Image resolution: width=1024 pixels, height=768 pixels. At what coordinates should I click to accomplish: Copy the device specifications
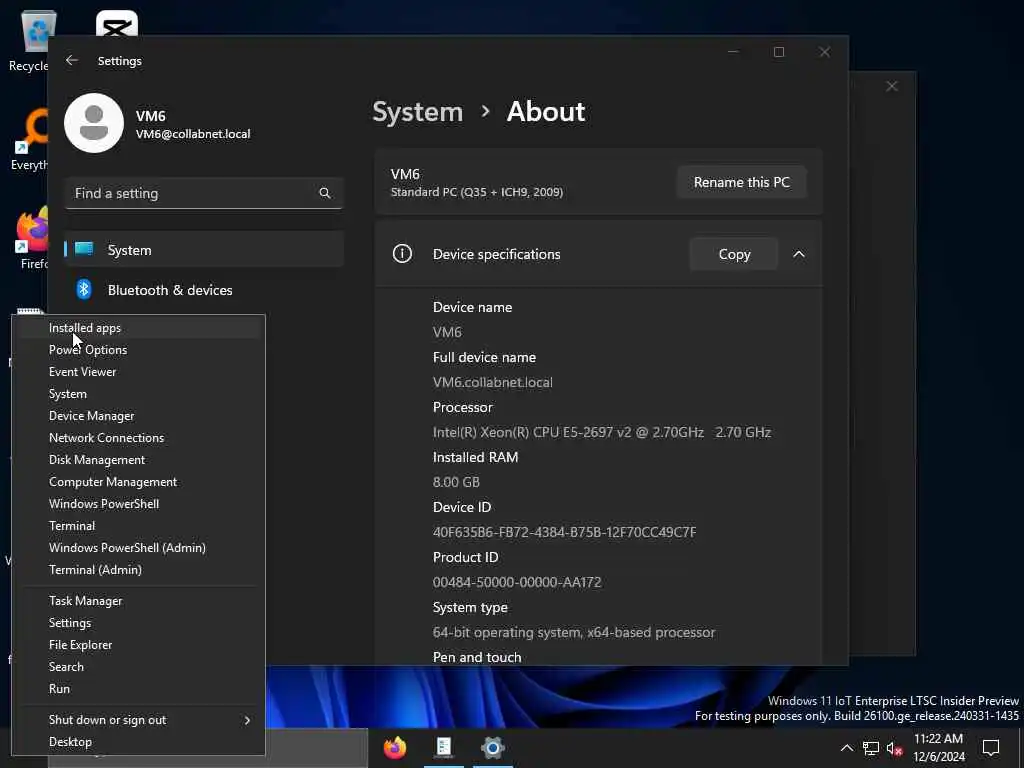734,254
